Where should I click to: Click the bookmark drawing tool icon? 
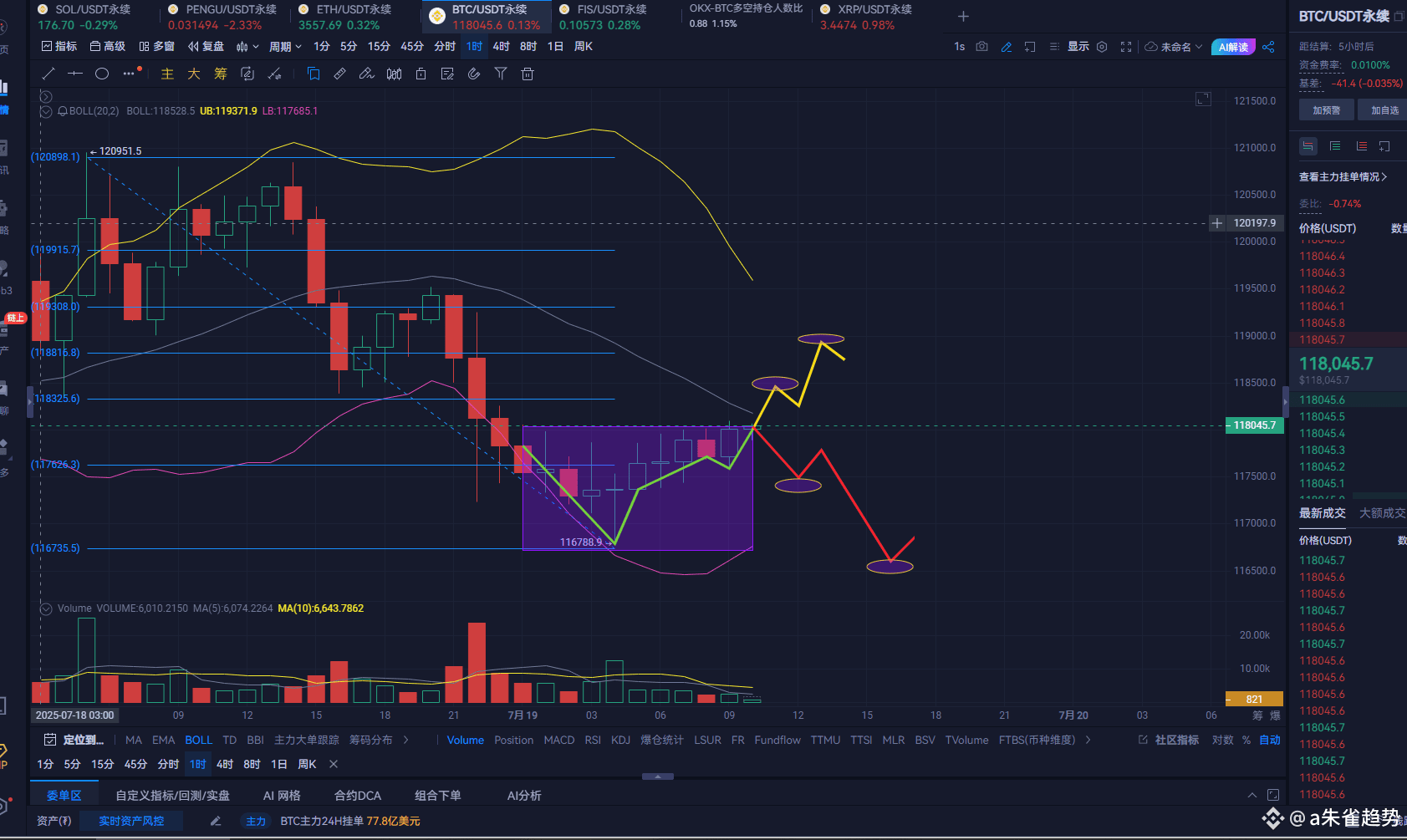pos(314,74)
